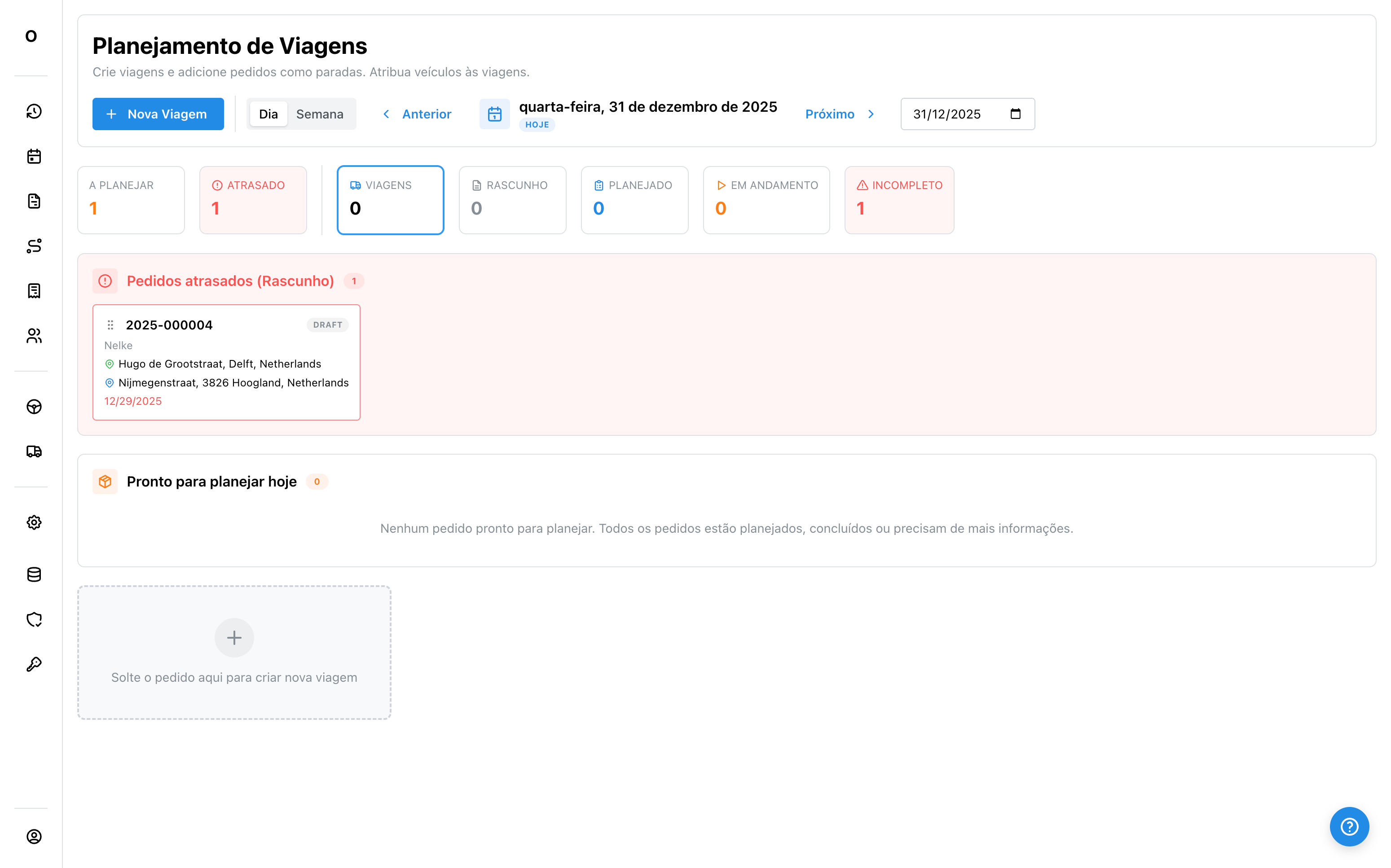Open the date picker calendar in the 31/12/2025 field
The height and width of the screenshot is (868, 1391).
(x=1015, y=114)
